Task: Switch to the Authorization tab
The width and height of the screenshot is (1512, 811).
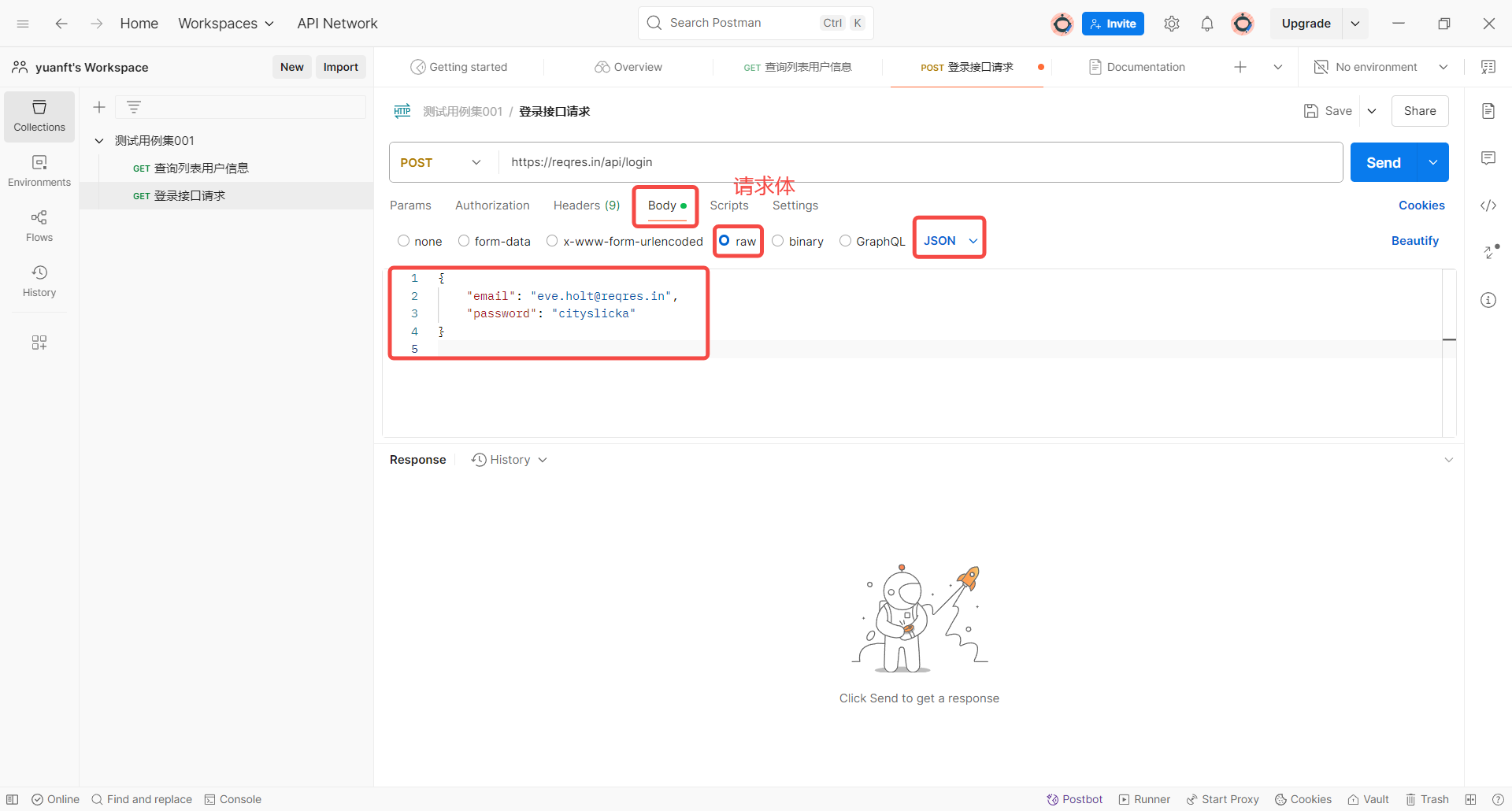Action: (492, 206)
